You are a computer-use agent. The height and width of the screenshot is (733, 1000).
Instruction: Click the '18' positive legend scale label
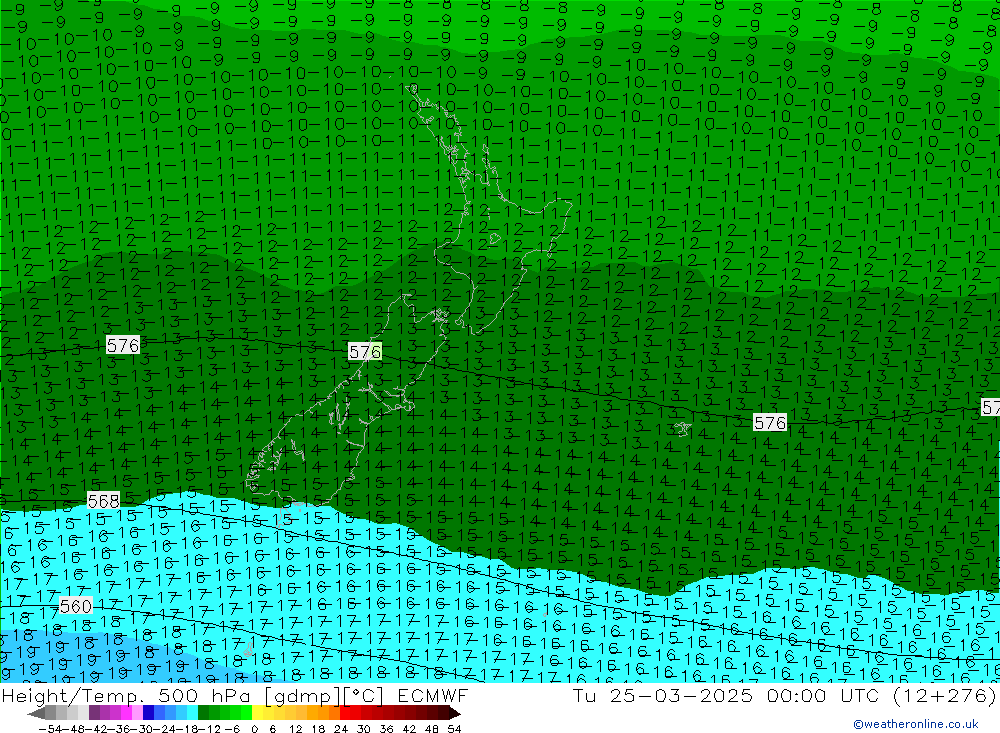click(318, 729)
